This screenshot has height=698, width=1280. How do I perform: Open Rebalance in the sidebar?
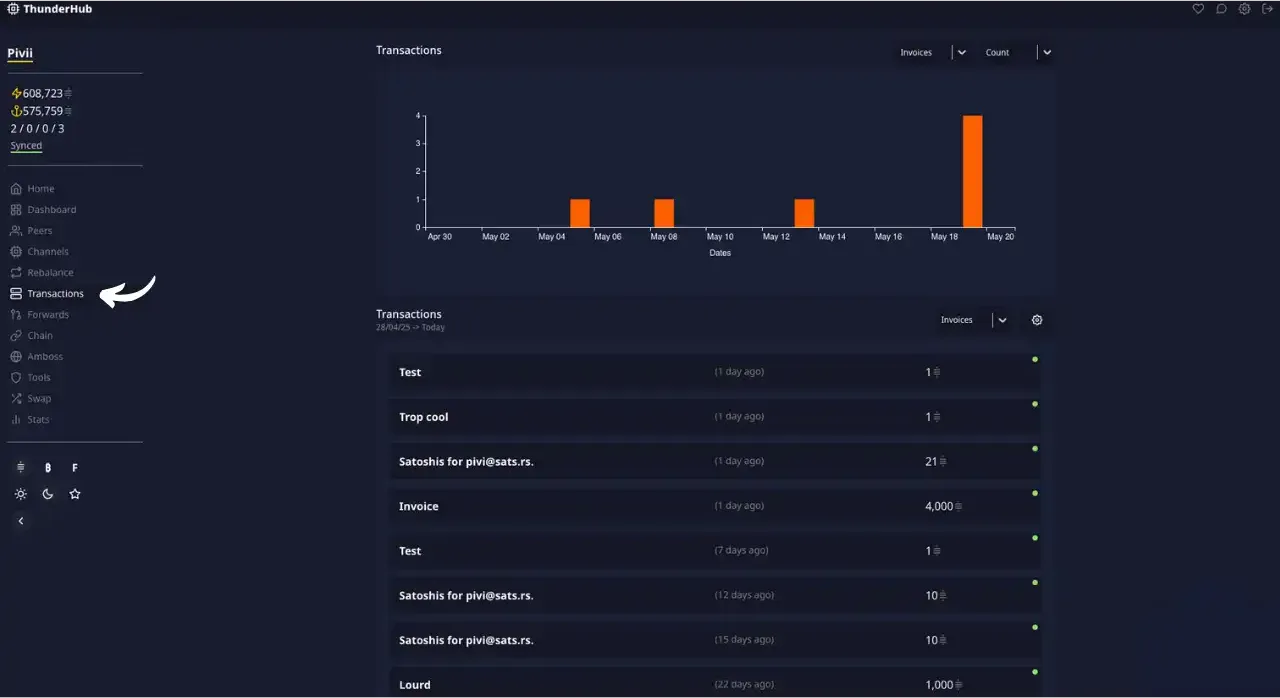coord(41,273)
